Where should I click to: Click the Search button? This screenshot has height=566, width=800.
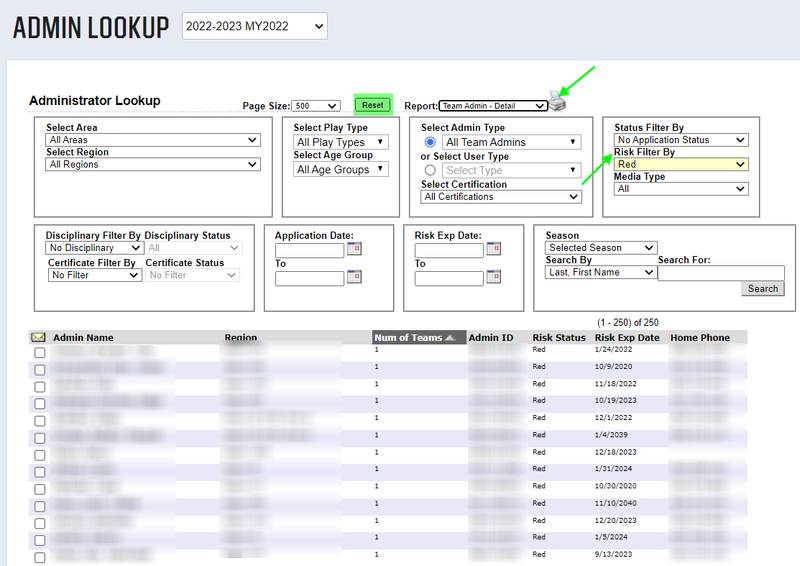[762, 288]
